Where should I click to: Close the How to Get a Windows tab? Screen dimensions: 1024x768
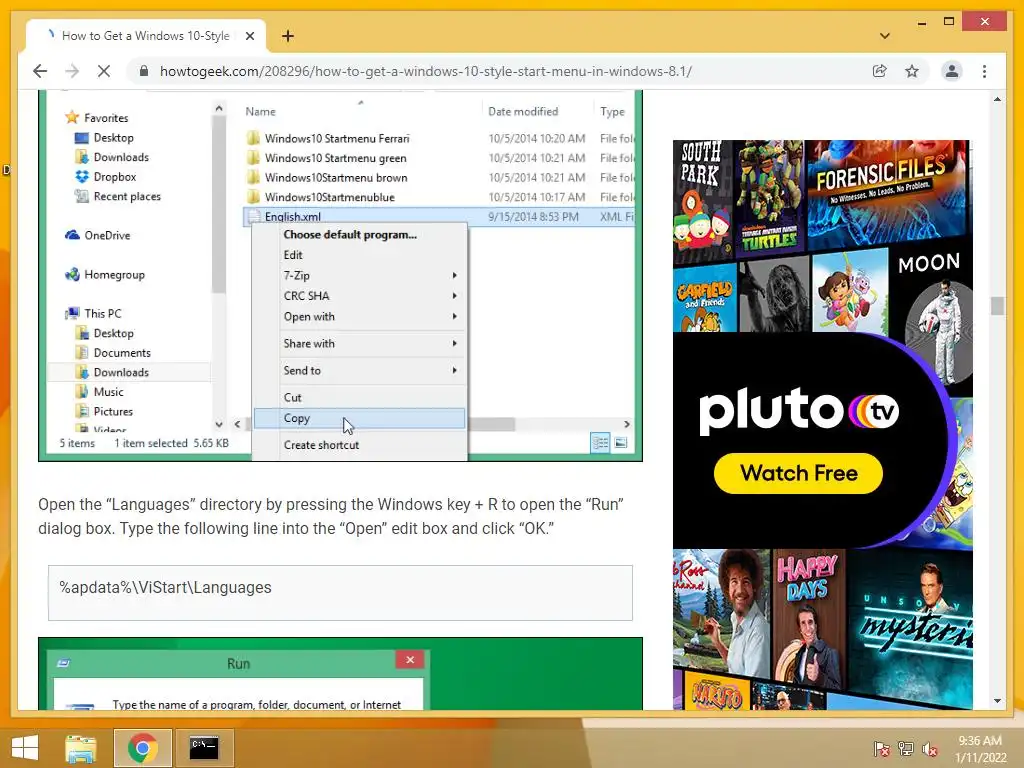click(x=249, y=36)
